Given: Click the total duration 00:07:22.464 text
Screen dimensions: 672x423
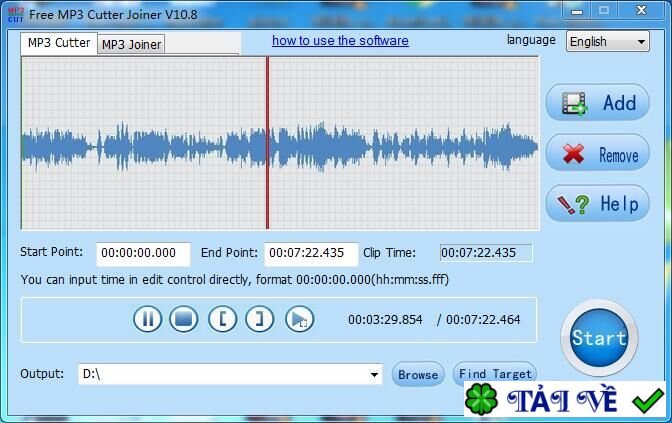Looking at the screenshot, I should click(483, 319).
